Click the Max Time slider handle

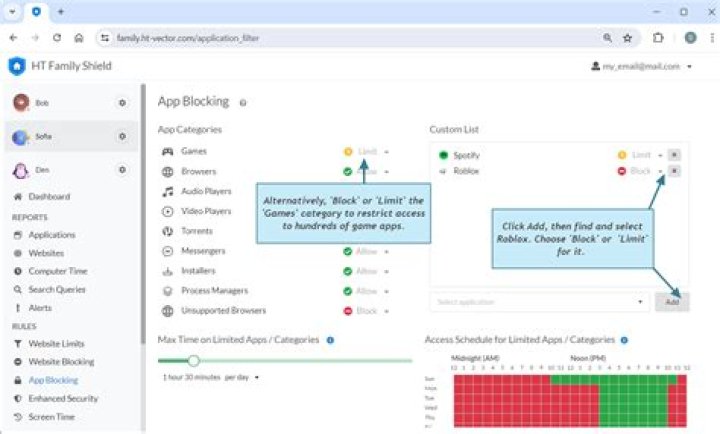point(194,360)
